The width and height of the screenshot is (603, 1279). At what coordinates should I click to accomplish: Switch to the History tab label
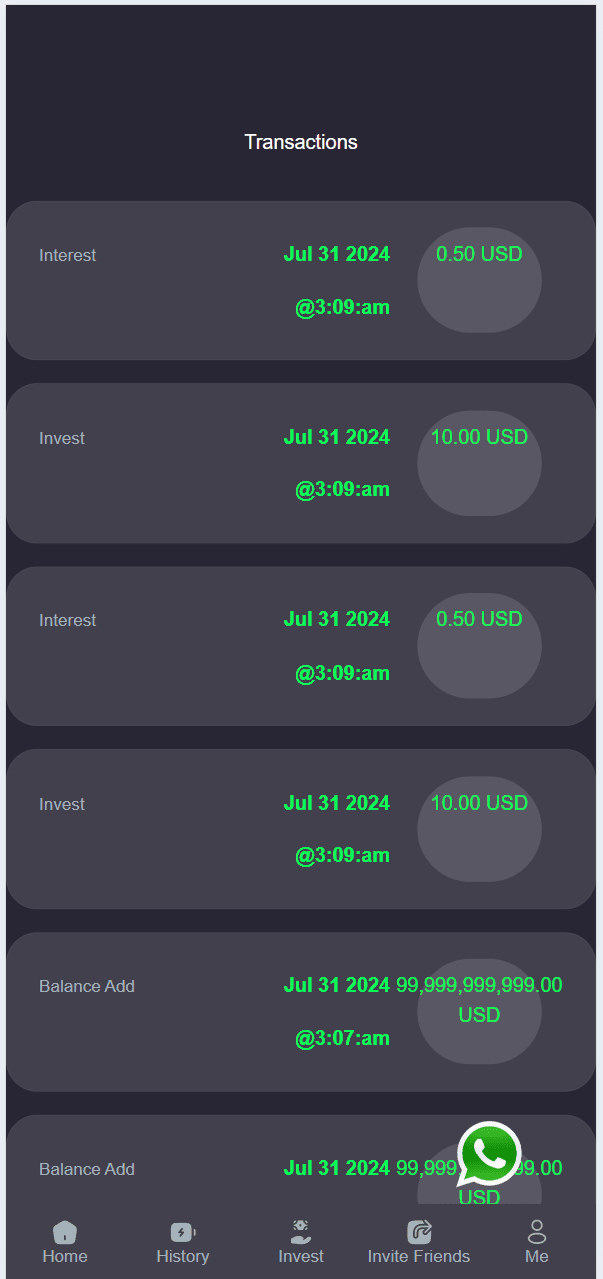point(183,1256)
